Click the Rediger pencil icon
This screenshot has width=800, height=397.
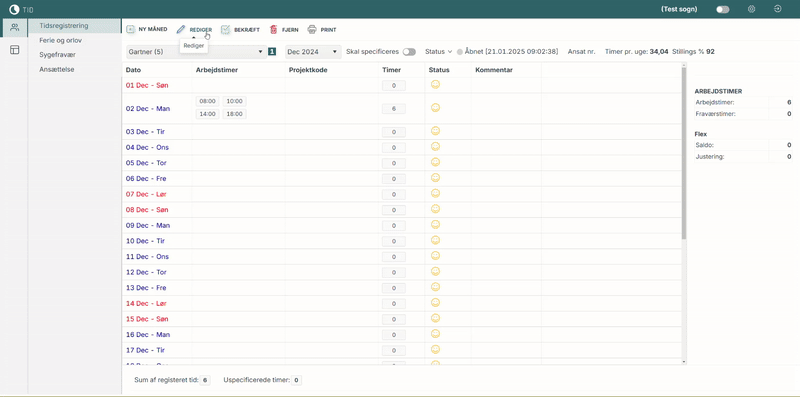click(x=181, y=30)
